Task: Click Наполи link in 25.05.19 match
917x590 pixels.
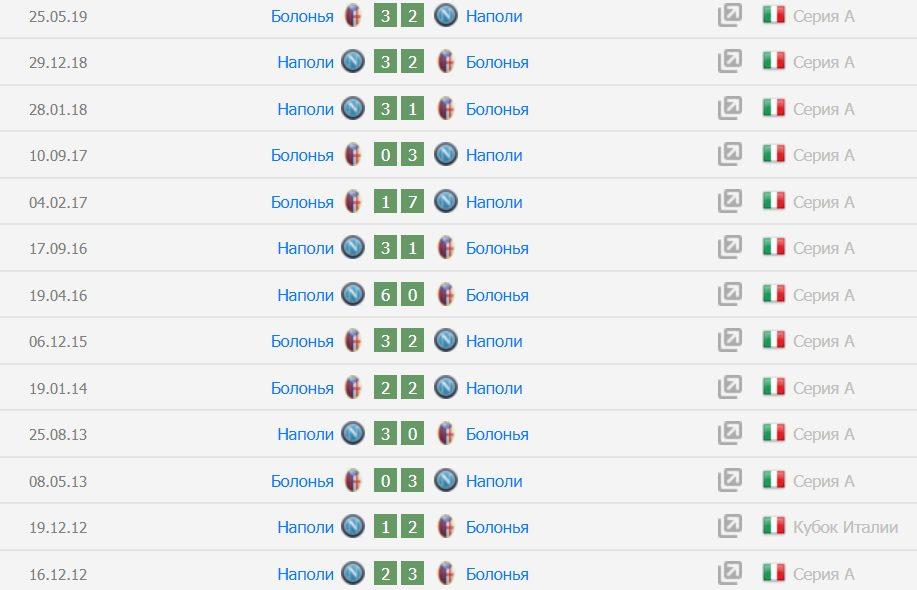Action: [494, 16]
